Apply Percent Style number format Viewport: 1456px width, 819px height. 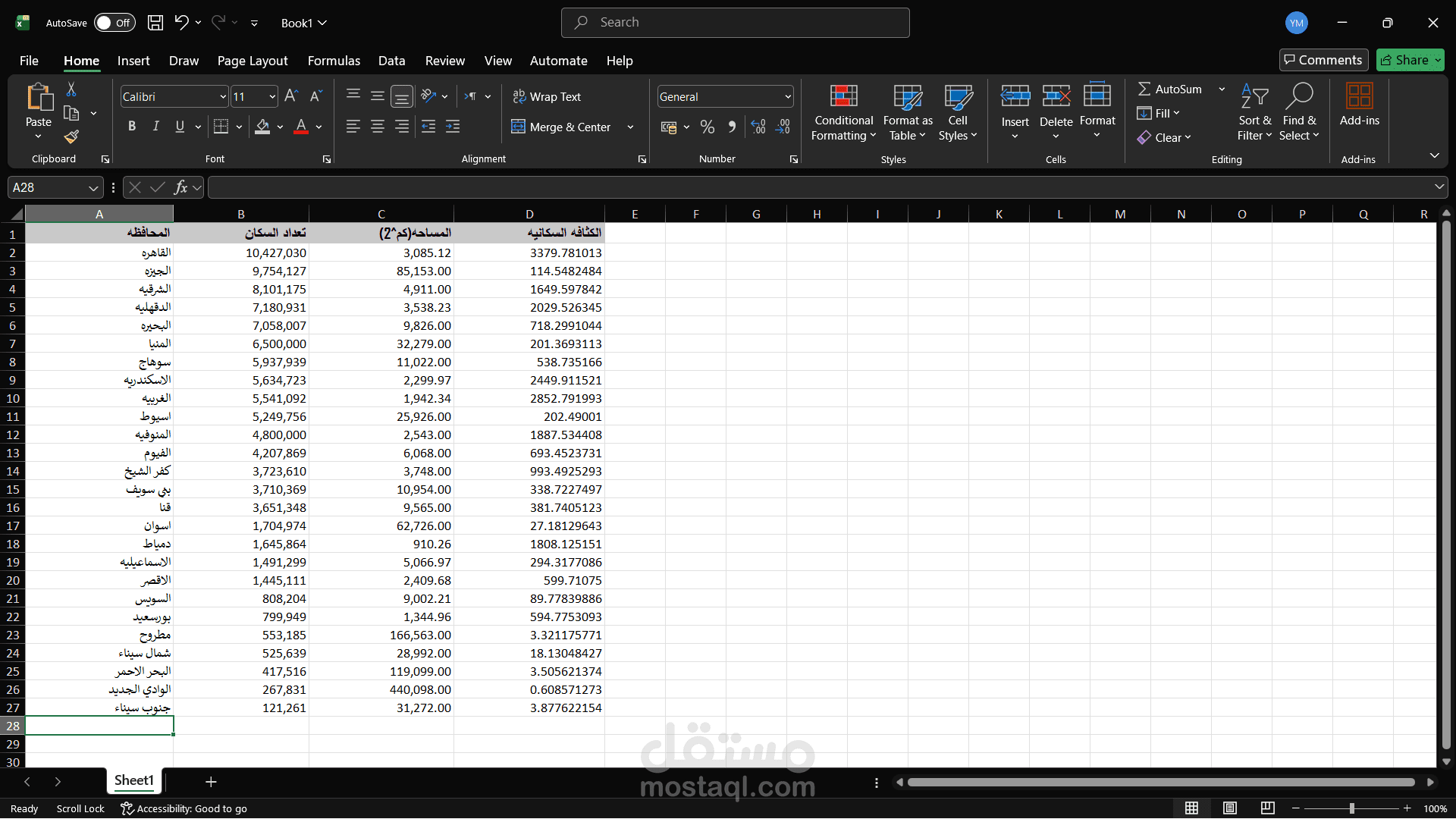click(708, 127)
